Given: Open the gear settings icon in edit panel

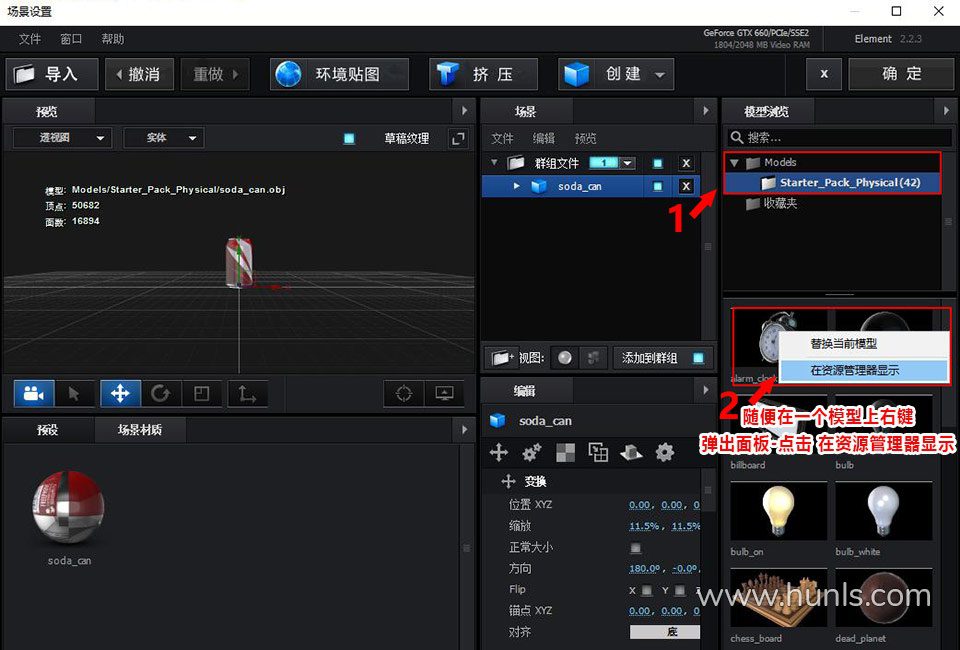Looking at the screenshot, I should pyautogui.click(x=664, y=453).
